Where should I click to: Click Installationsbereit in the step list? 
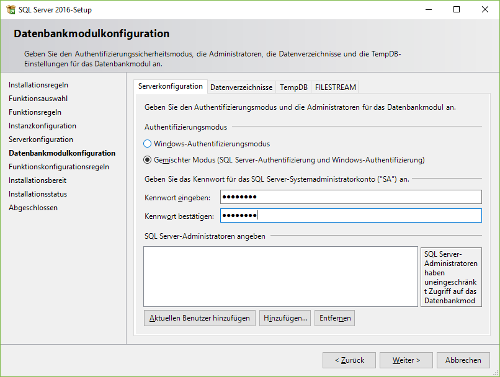[x=37, y=180]
